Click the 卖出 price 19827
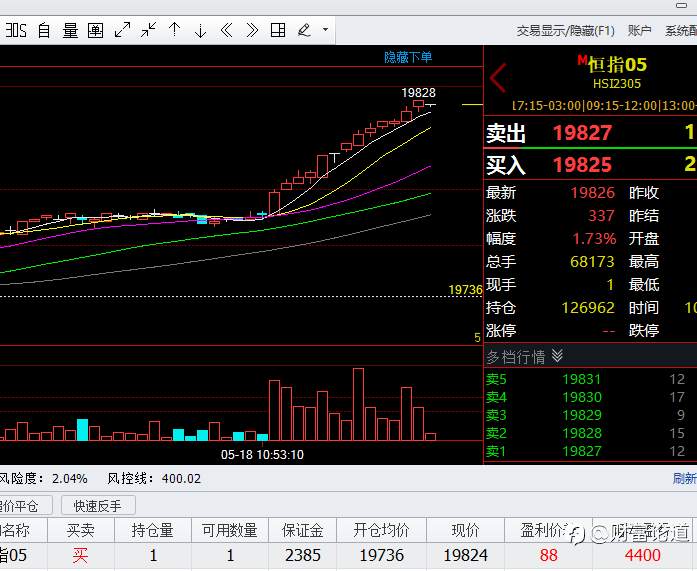697x571 pixels. (x=582, y=132)
